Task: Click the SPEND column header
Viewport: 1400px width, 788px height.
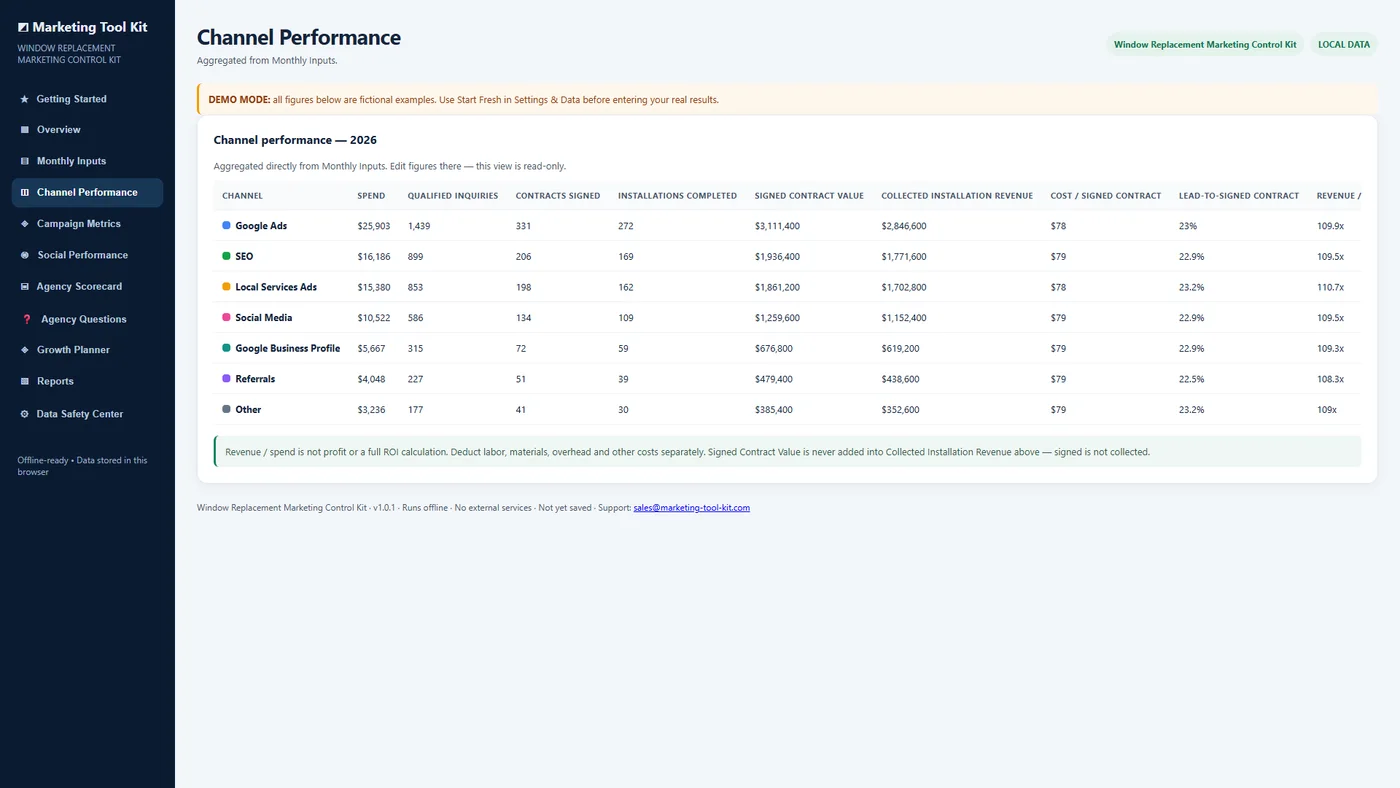Action: pos(371,196)
